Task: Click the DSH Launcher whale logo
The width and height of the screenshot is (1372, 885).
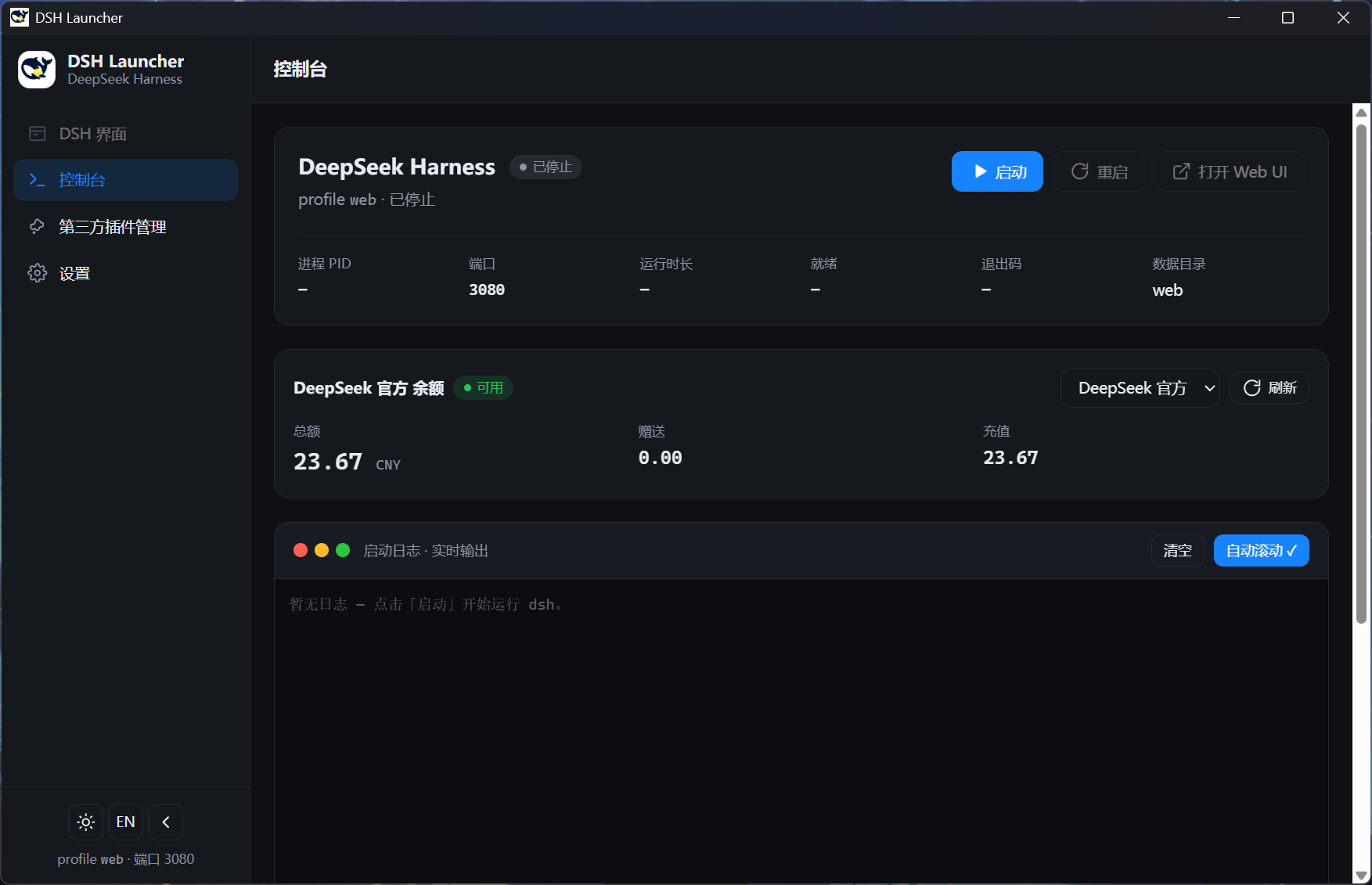Action: [x=37, y=70]
